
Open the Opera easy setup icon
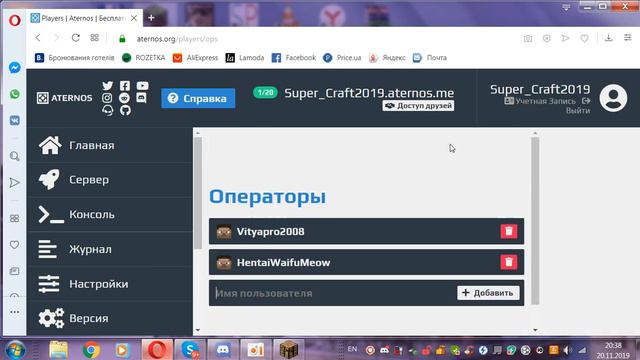click(x=628, y=38)
